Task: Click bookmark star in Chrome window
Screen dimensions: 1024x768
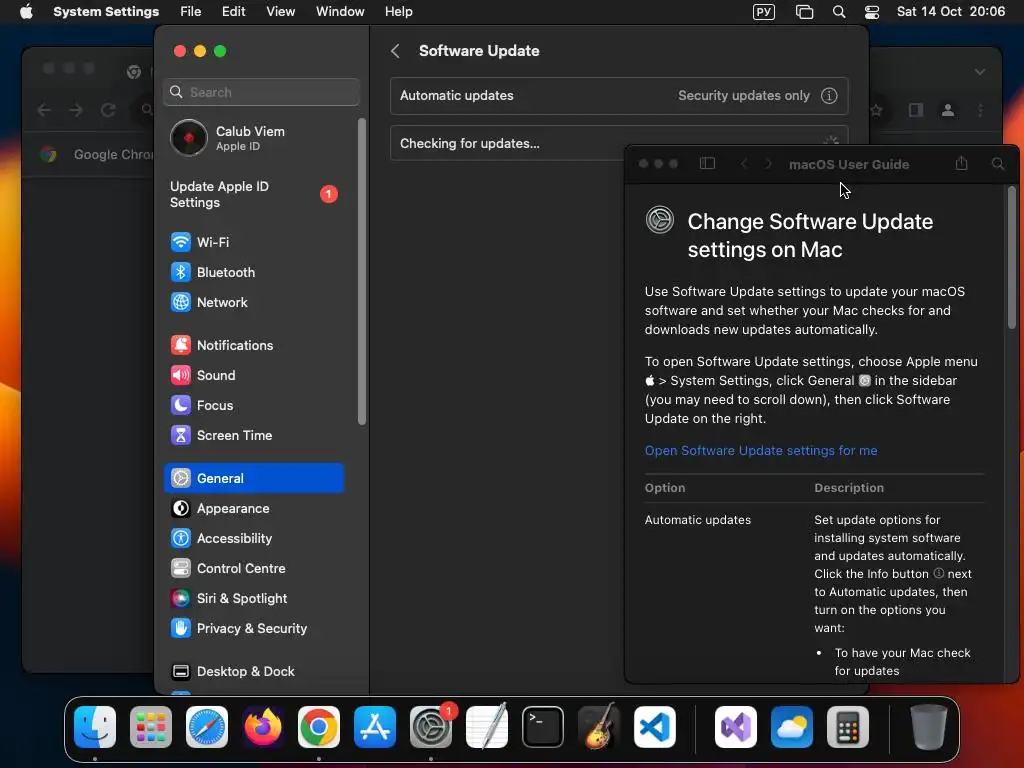Action: coord(876,110)
